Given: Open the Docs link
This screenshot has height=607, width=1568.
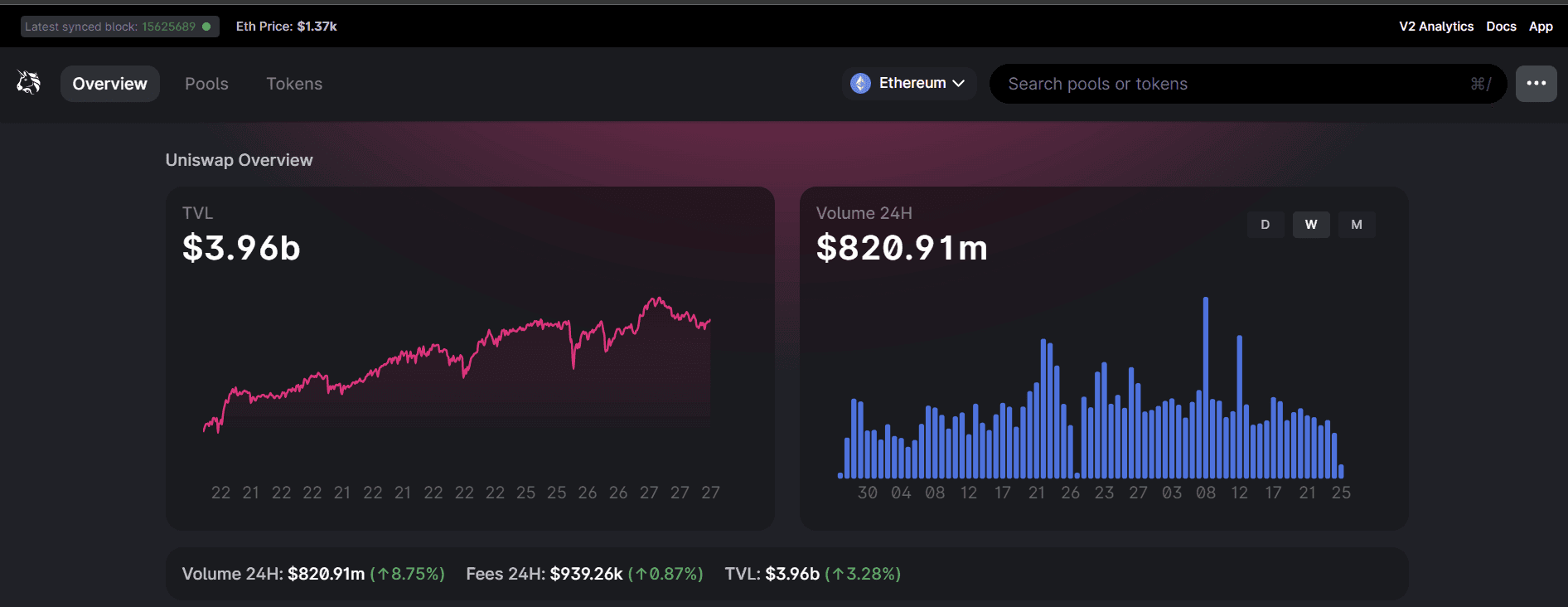Looking at the screenshot, I should click(1500, 27).
